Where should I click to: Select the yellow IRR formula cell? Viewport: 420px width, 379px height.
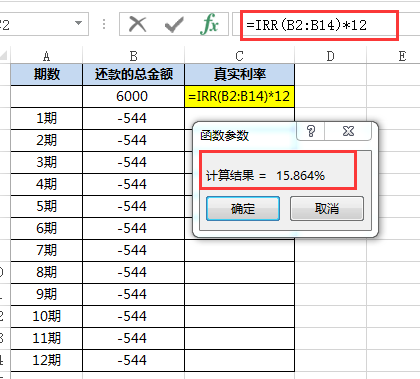(x=239, y=96)
